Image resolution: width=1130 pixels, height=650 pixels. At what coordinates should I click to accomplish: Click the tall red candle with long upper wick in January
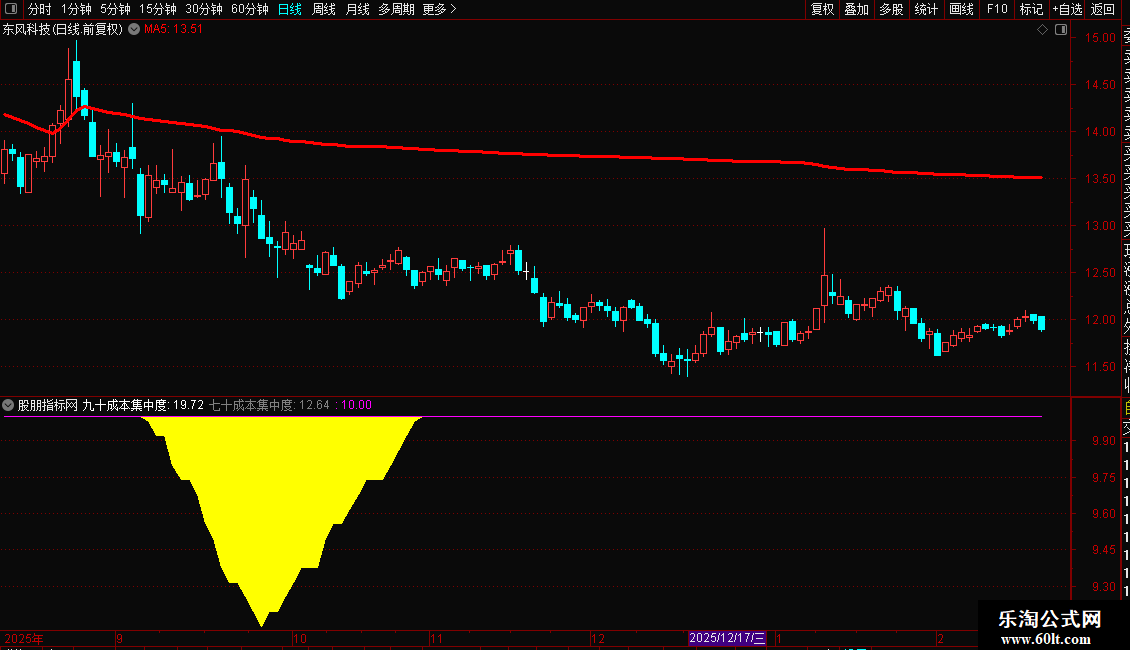824,277
